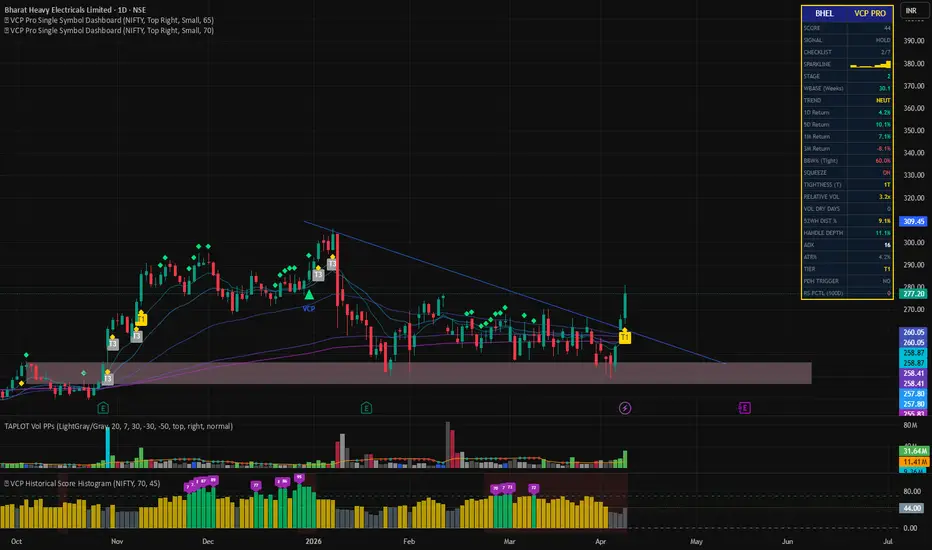Click the RELATIVE VOL row showing 3.2x
The height and width of the screenshot is (550, 932).
click(x=847, y=197)
